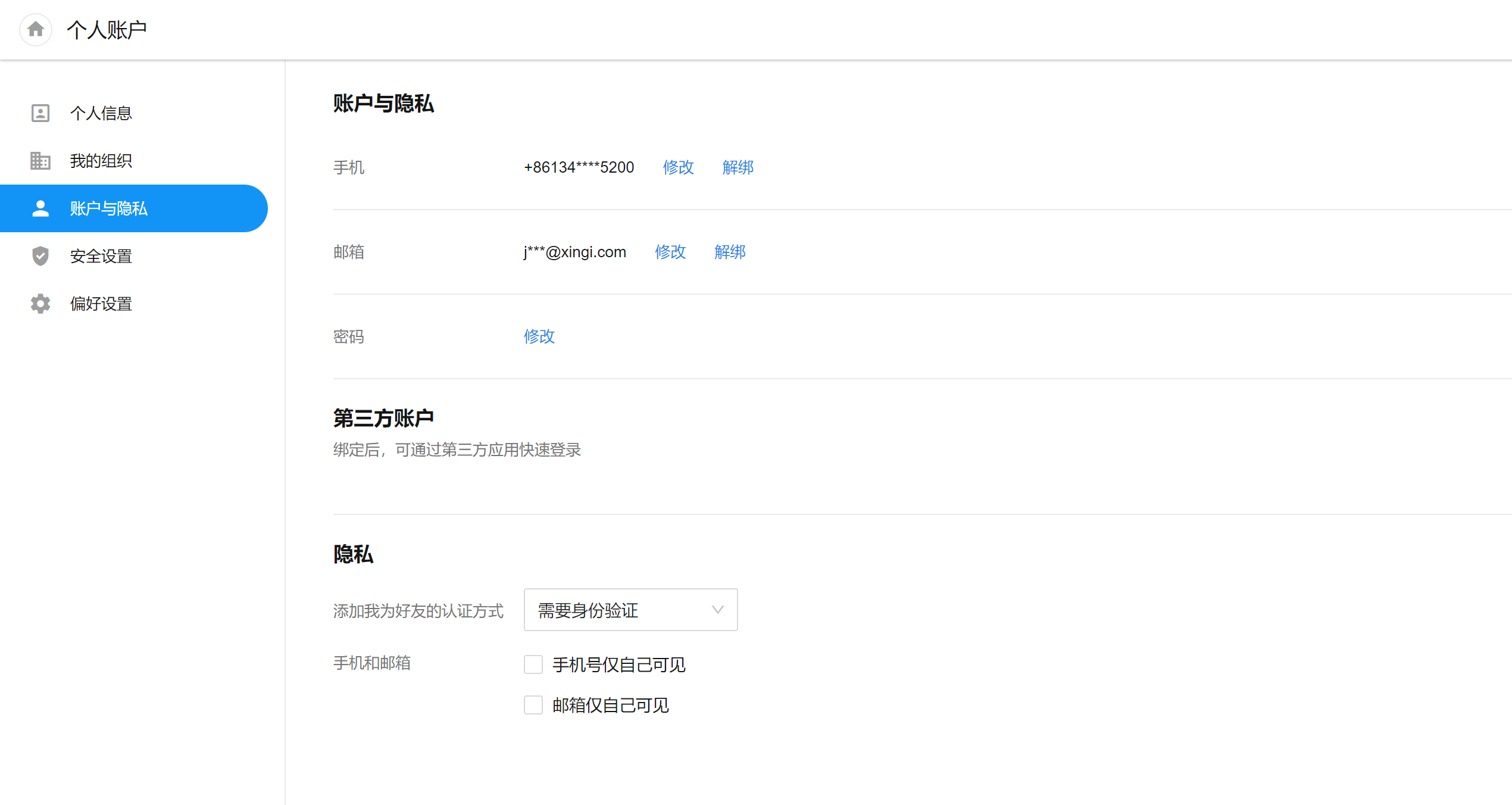1512x805 pixels.
Task: Click the 安全设置 shield icon
Action: point(40,256)
